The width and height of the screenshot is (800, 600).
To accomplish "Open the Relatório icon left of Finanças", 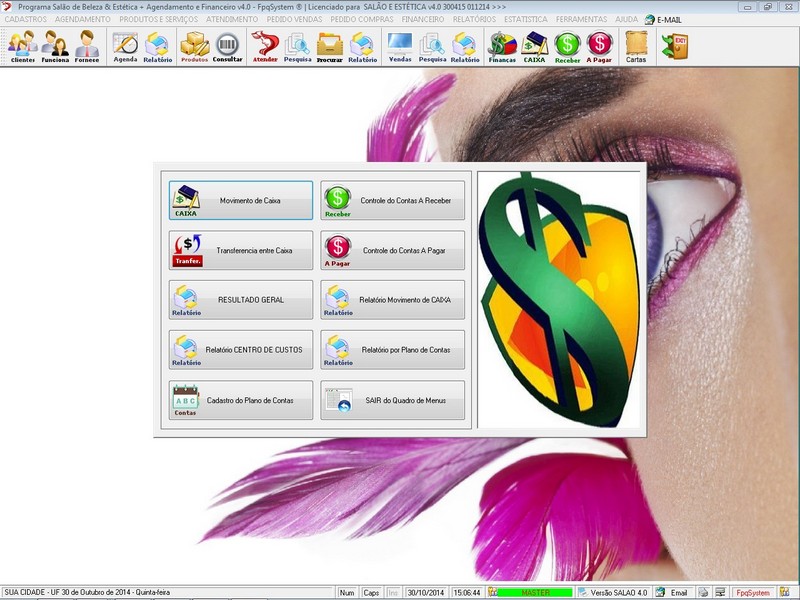I will 465,46.
